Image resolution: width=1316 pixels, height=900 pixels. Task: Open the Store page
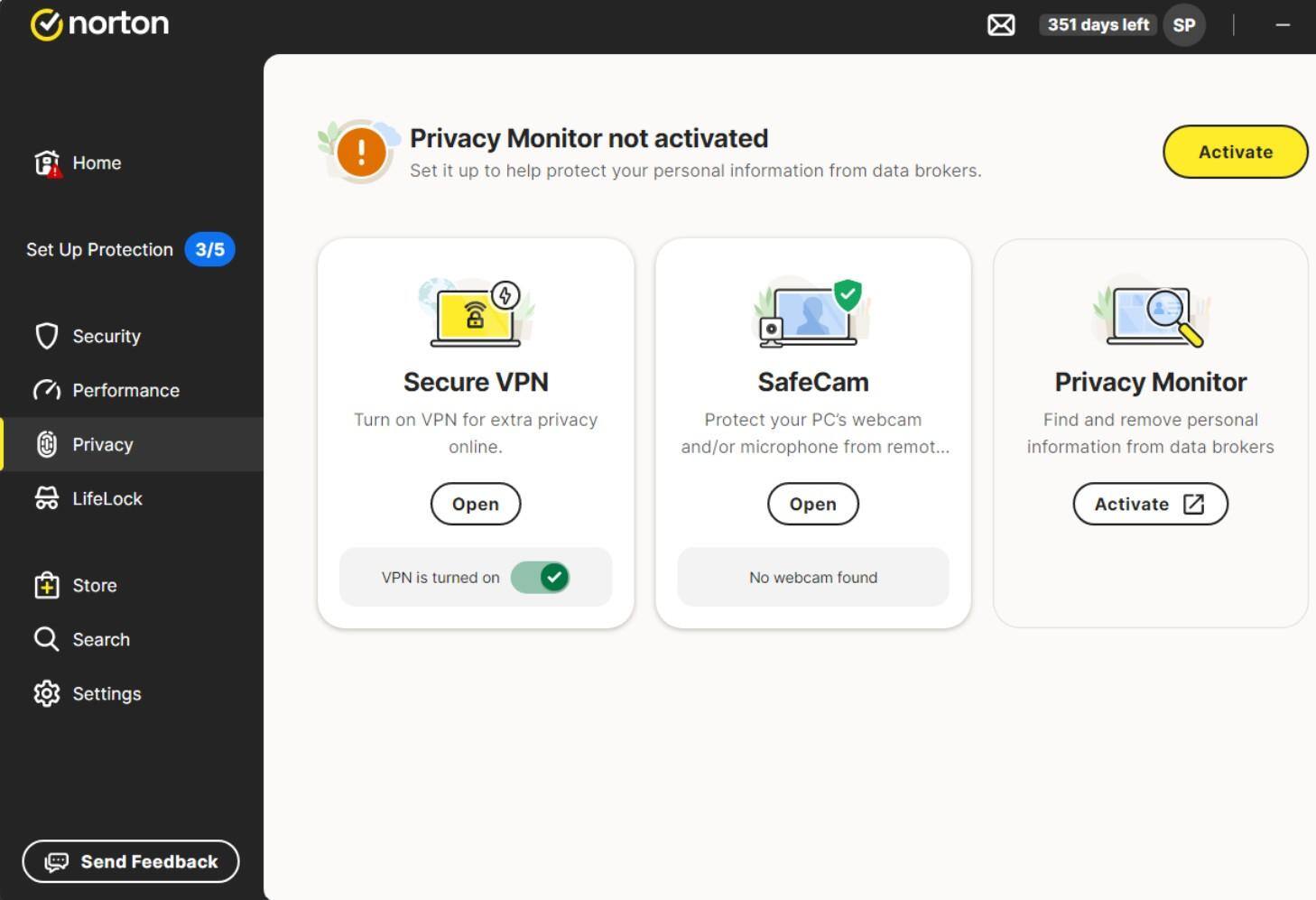click(x=94, y=586)
